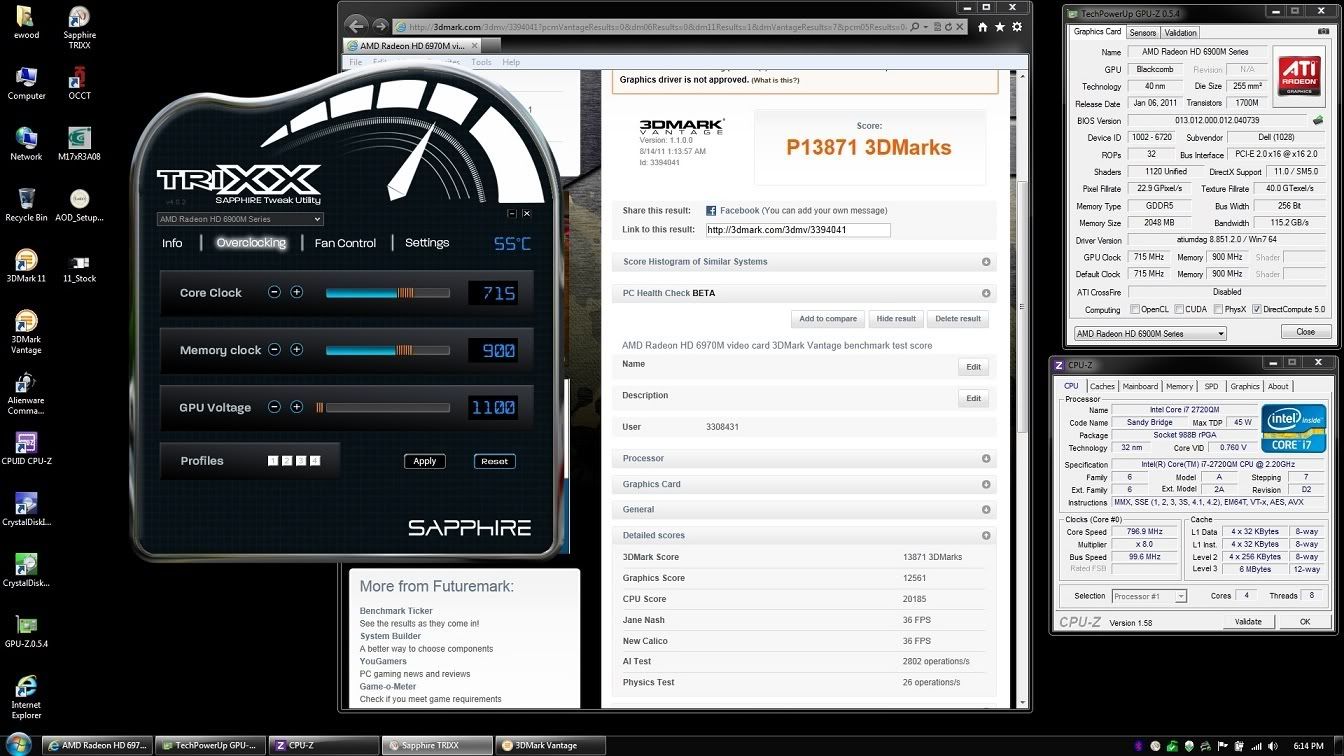The image size is (1344, 756).
Task: Open Benchmark Ticker link
Action: click(396, 611)
